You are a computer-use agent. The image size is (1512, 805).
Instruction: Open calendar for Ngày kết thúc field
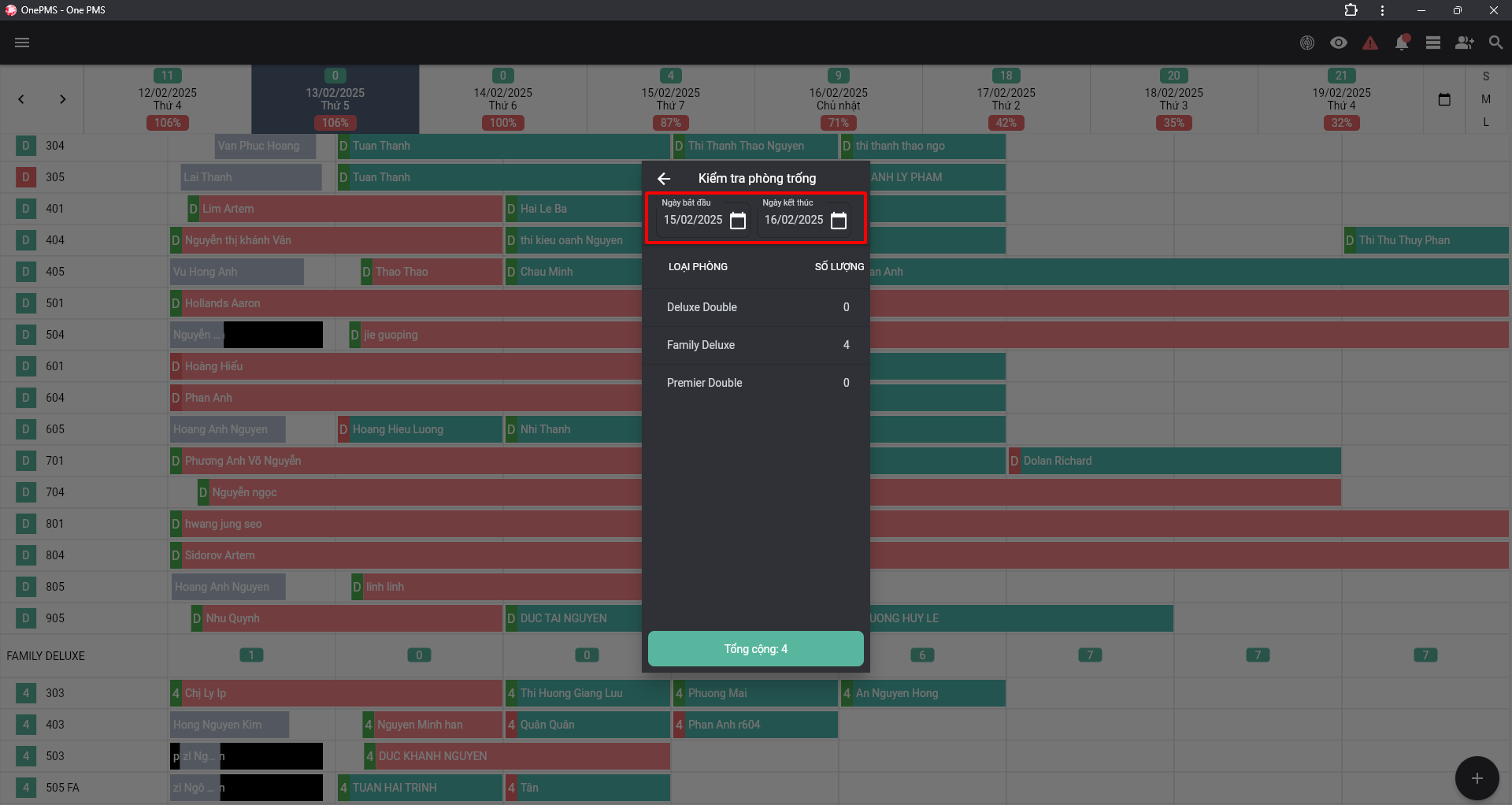click(839, 221)
